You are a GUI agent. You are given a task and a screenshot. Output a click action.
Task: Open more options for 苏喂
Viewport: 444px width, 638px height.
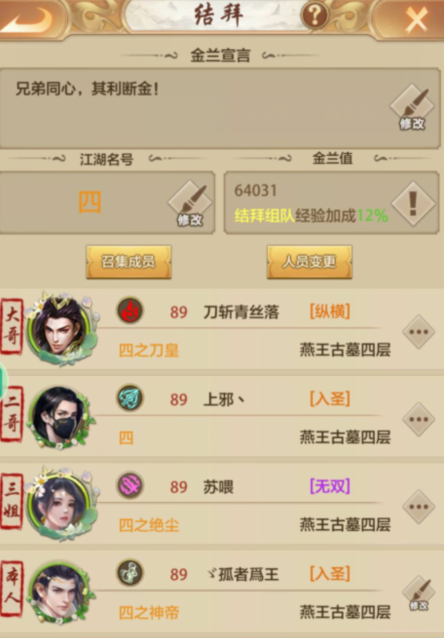pyautogui.click(x=419, y=507)
